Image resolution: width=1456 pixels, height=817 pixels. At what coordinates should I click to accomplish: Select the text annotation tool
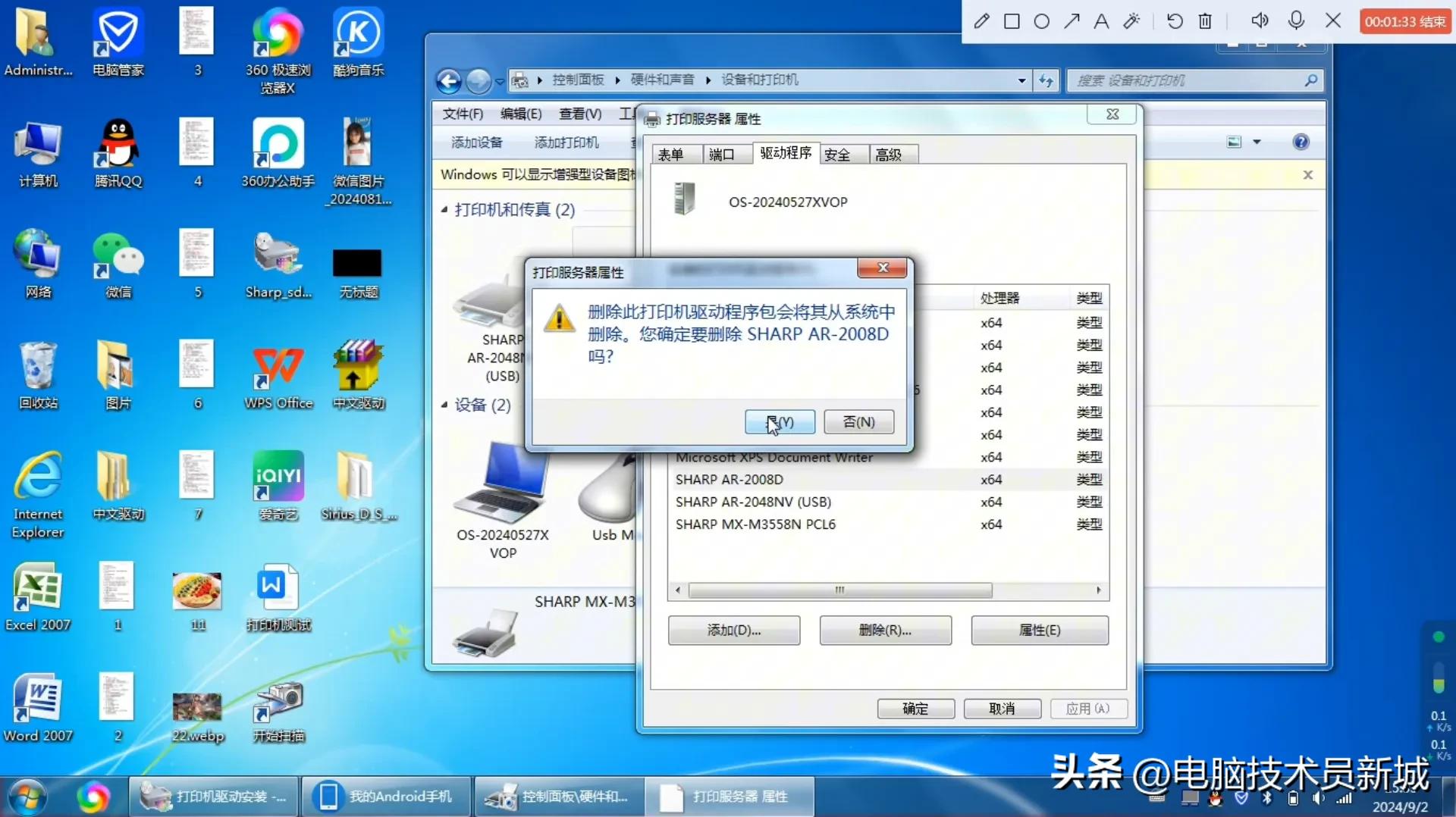pos(1101,21)
